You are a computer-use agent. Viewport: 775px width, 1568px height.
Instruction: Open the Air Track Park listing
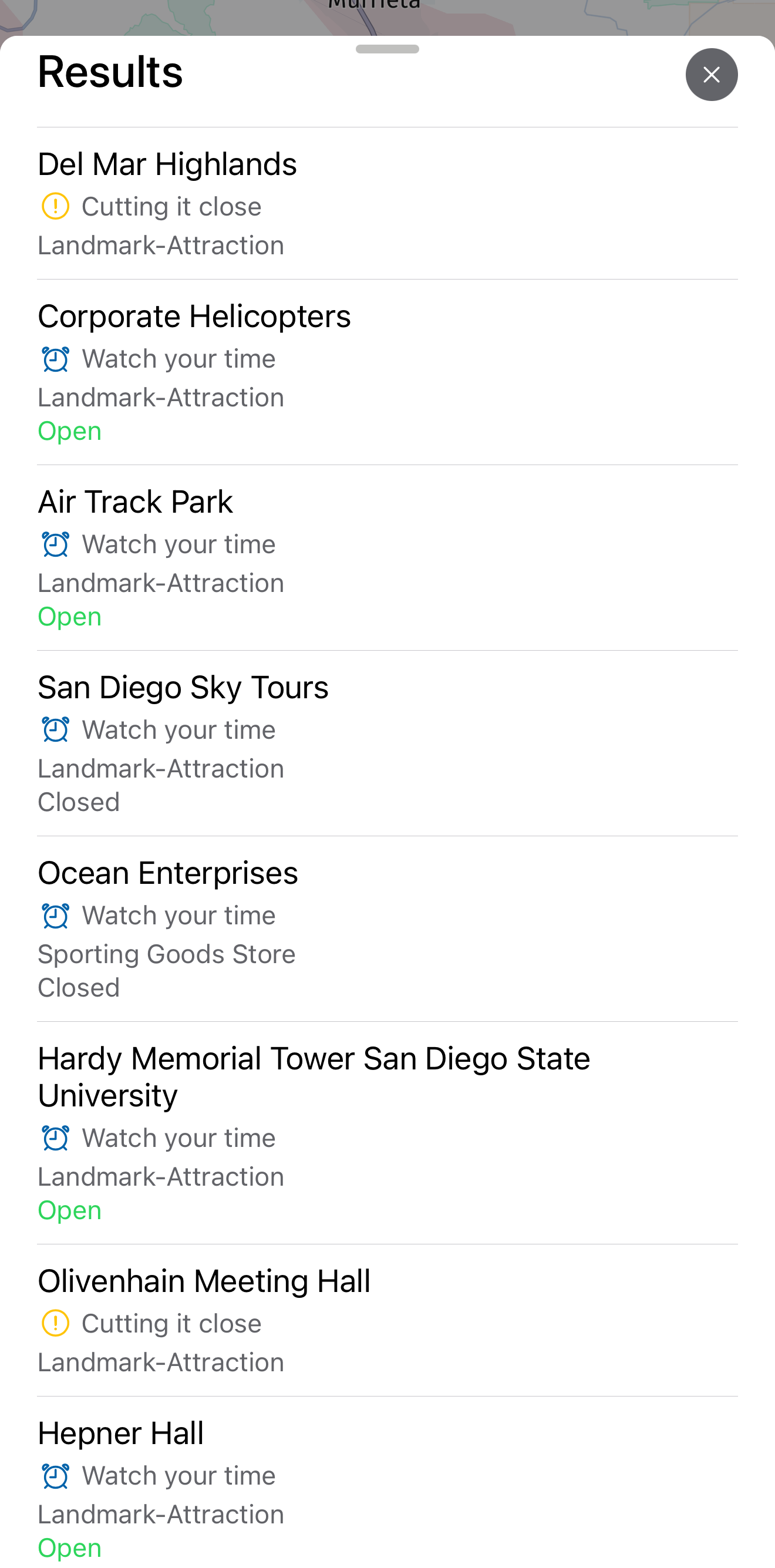click(x=135, y=502)
